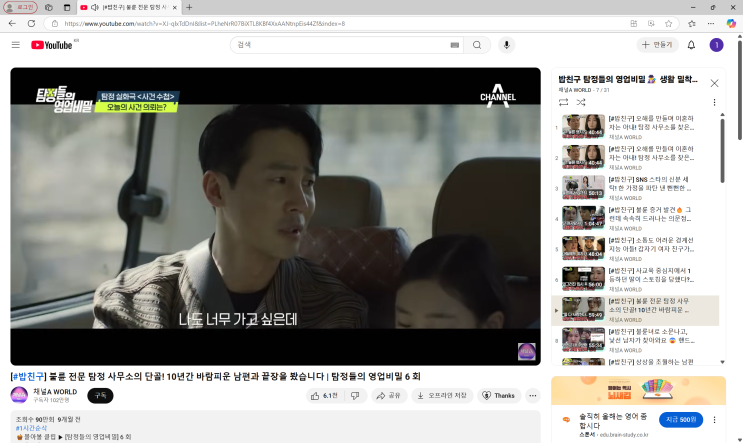Open playlist item 8 불륜녀로 소문나고
The height and width of the screenshot is (443, 743).
tap(635, 340)
